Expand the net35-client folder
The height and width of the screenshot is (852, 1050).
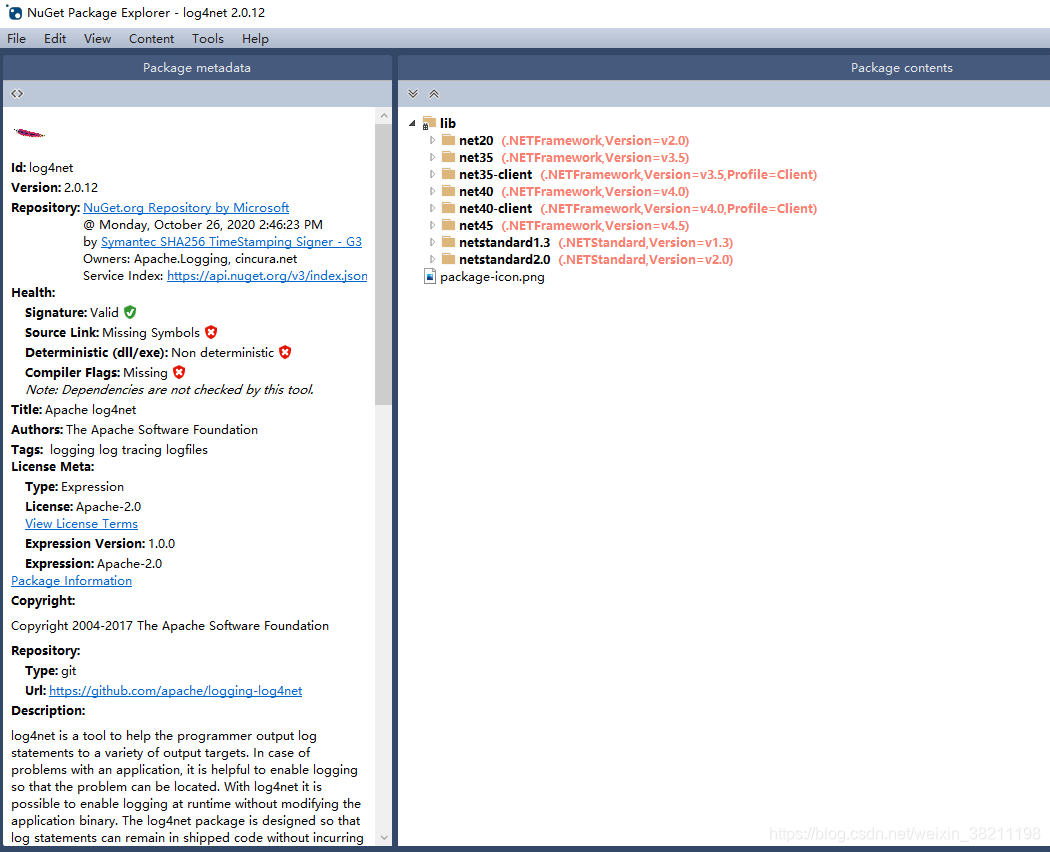tap(432, 174)
